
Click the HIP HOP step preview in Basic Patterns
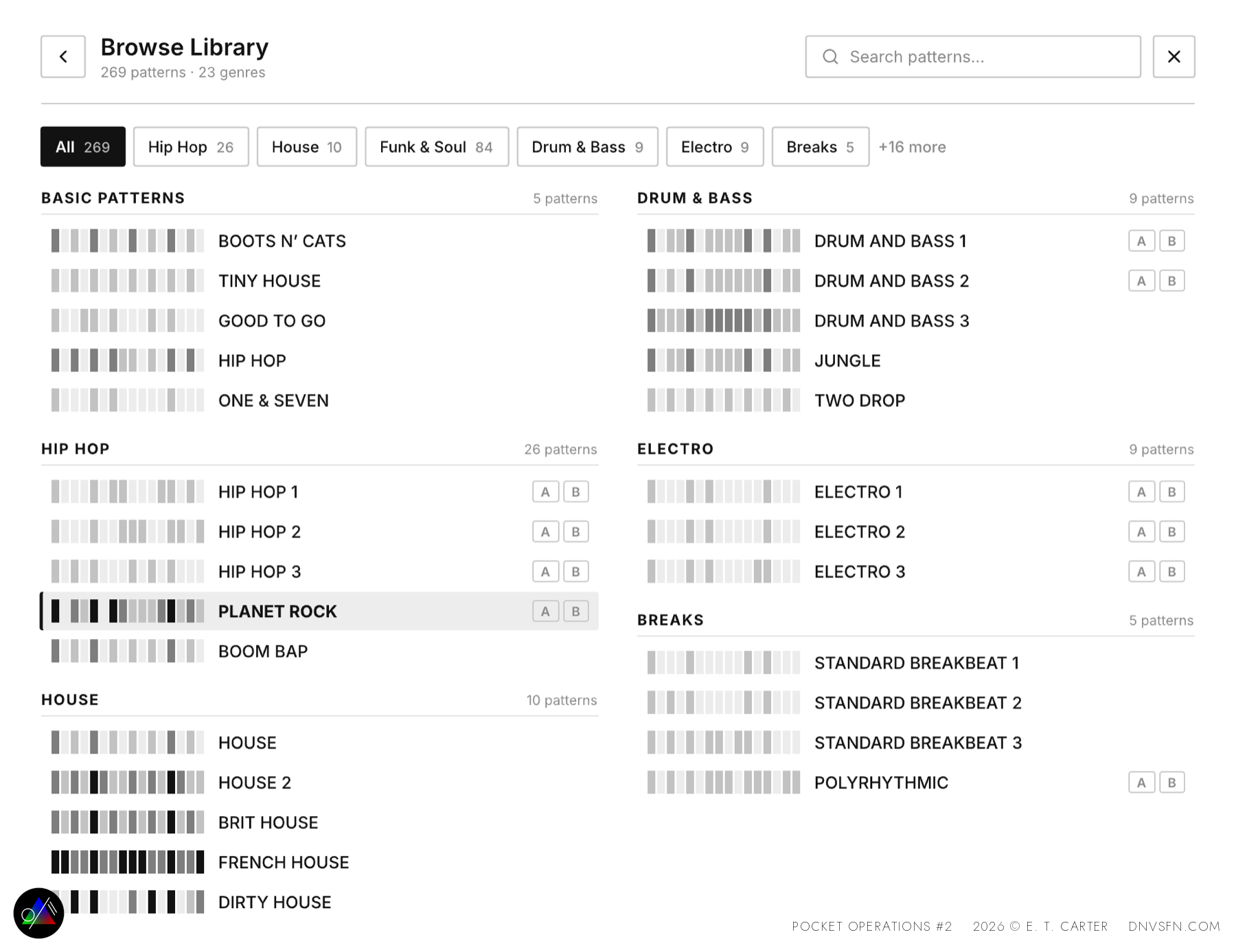tap(128, 360)
